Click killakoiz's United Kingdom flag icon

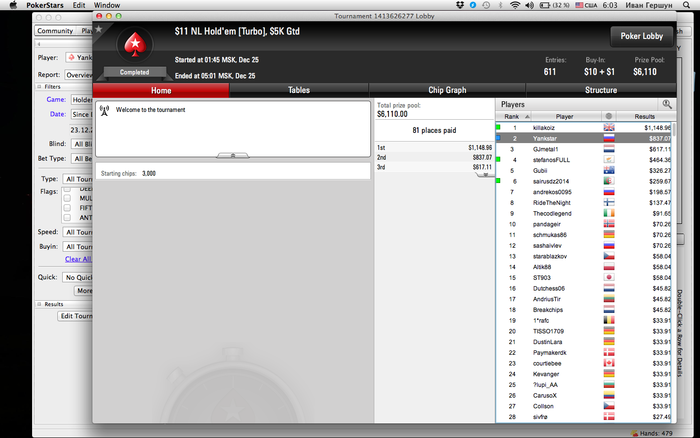coord(609,128)
